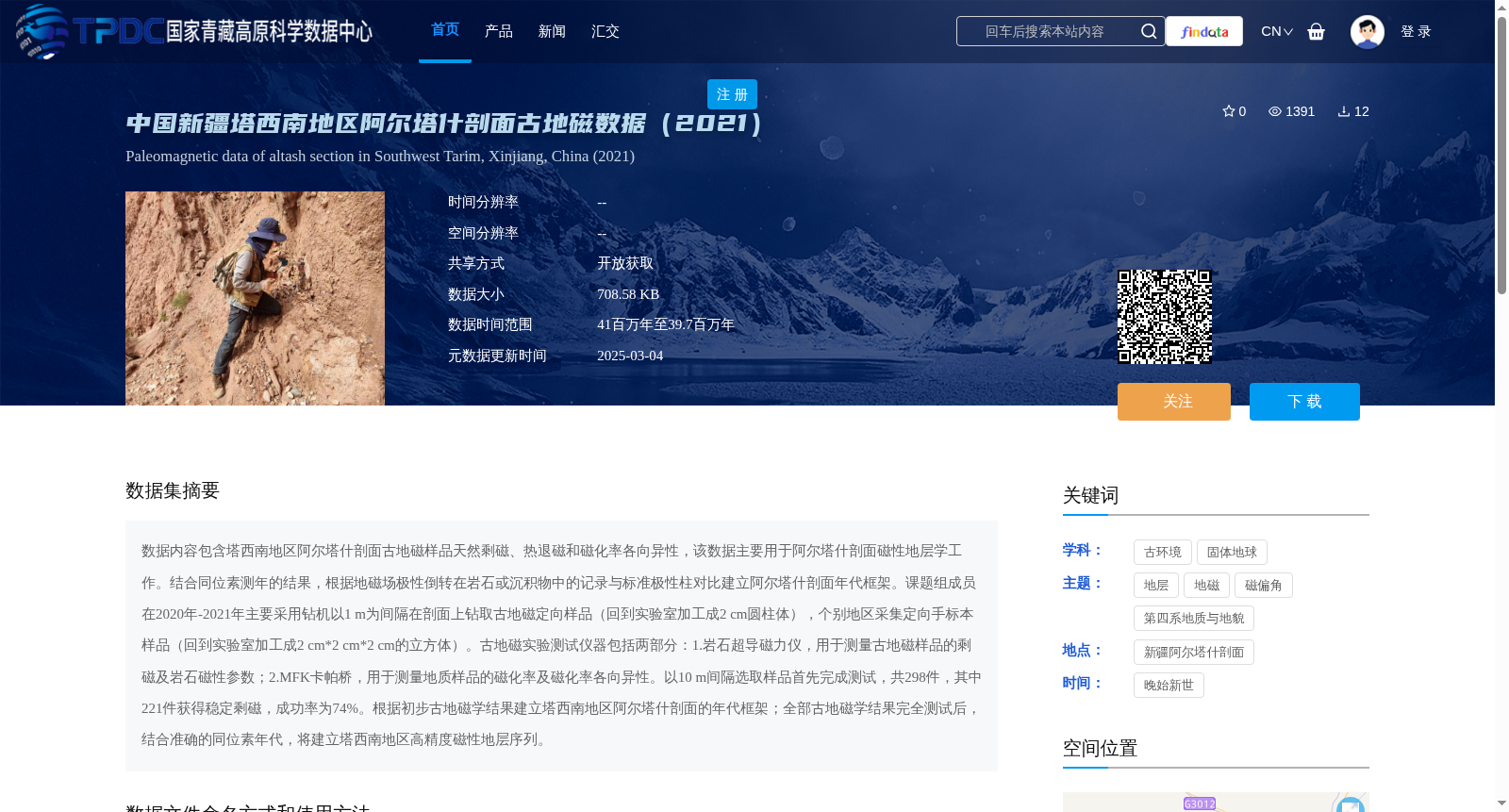Screen dimensions: 1509x812
Task: Select the 固体地球 discipline tag
Action: click(x=1232, y=553)
